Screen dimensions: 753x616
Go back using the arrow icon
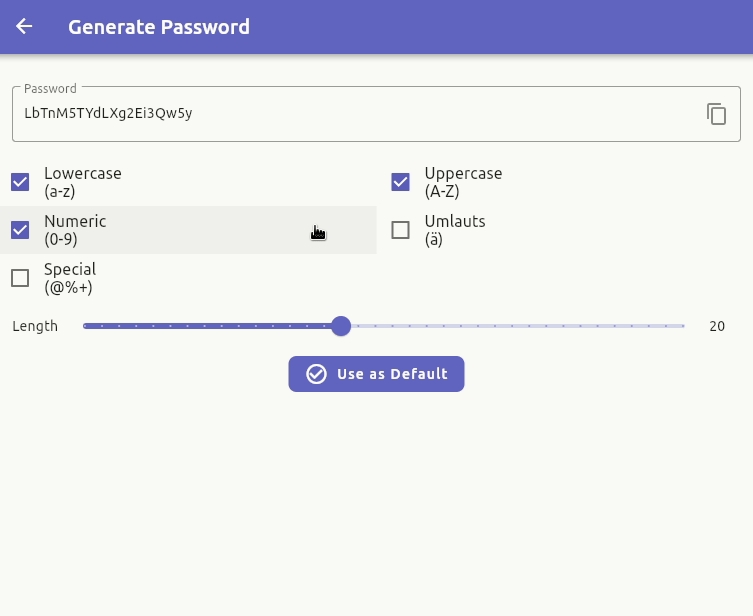24,27
